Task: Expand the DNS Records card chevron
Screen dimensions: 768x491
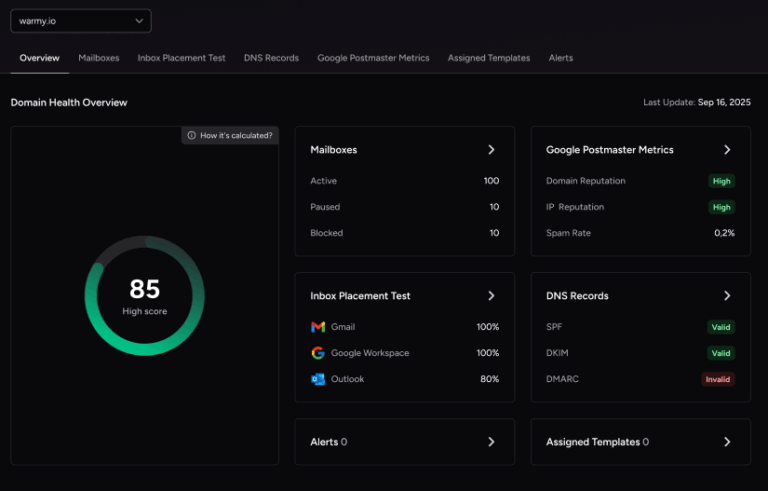Action: point(727,295)
